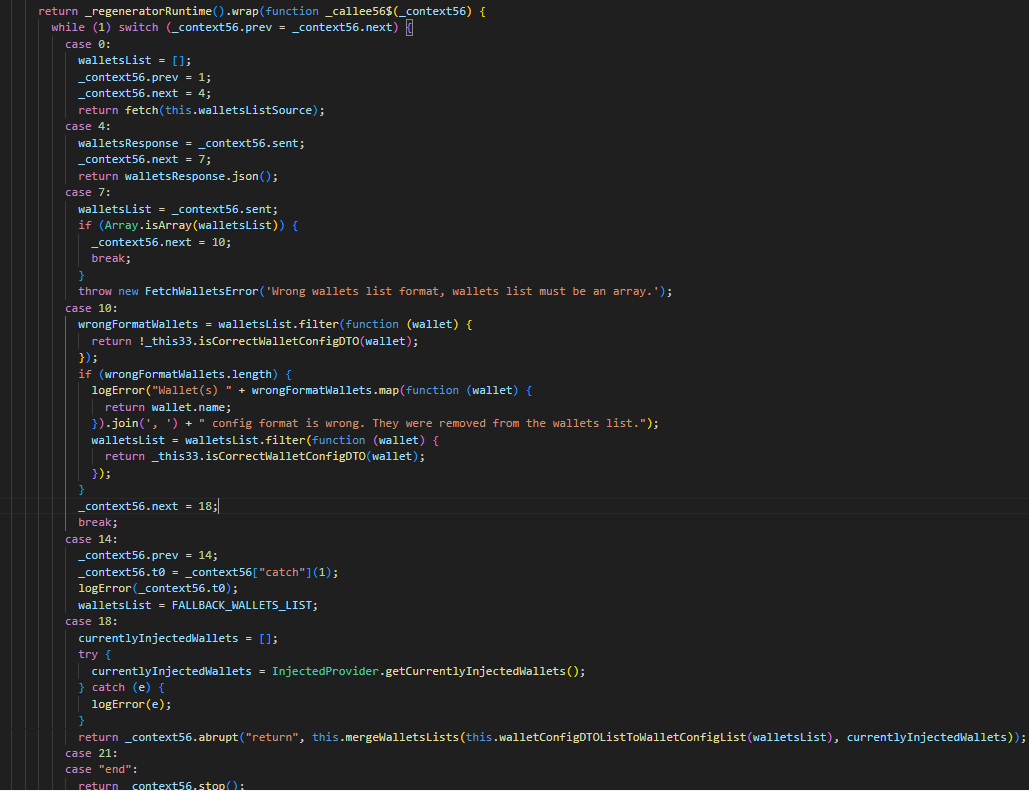
Task: Click the '_context56.next = 4;' statement
Action: coord(144,93)
